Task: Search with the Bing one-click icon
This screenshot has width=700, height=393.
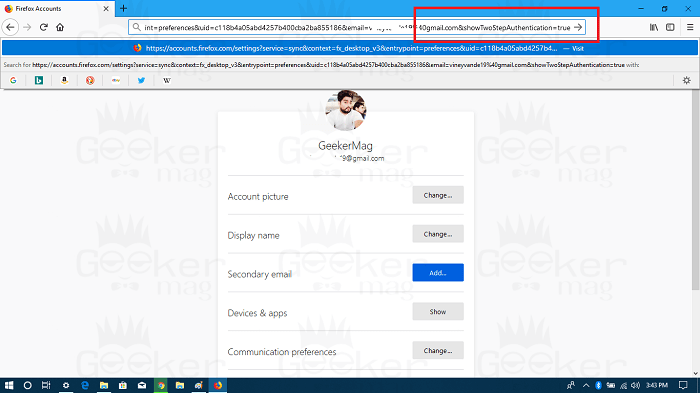Action: pos(39,80)
